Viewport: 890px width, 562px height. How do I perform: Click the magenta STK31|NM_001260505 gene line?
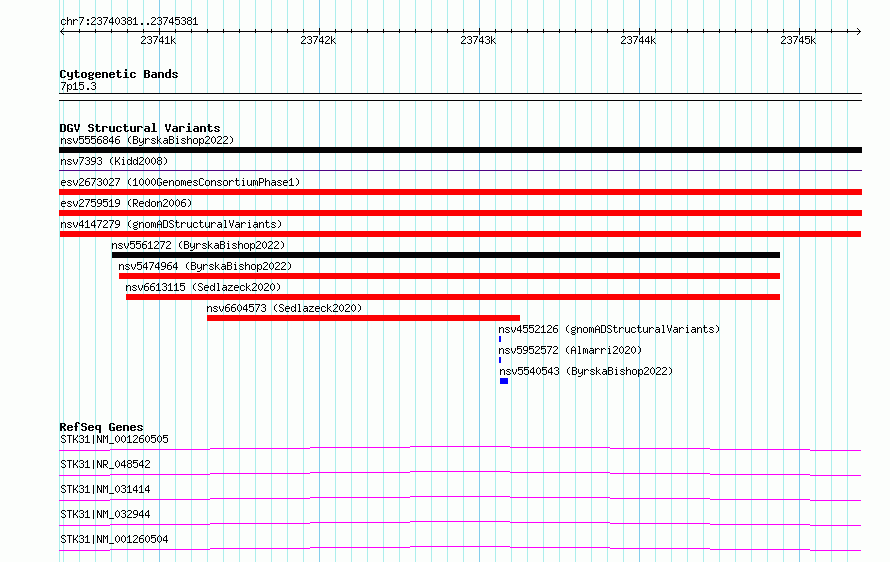460,448
